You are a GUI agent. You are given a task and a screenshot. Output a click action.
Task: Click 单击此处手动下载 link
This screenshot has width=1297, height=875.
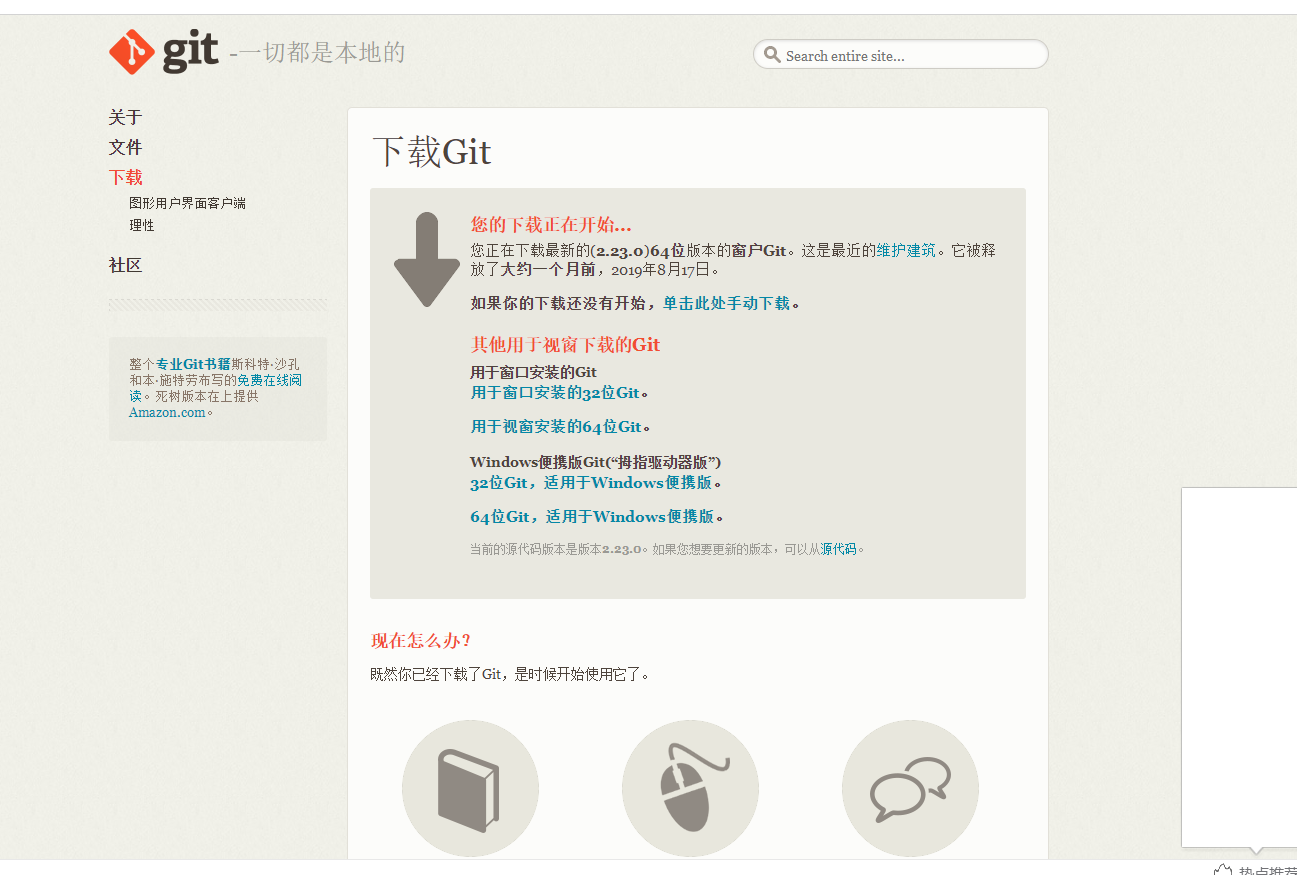[726, 304]
